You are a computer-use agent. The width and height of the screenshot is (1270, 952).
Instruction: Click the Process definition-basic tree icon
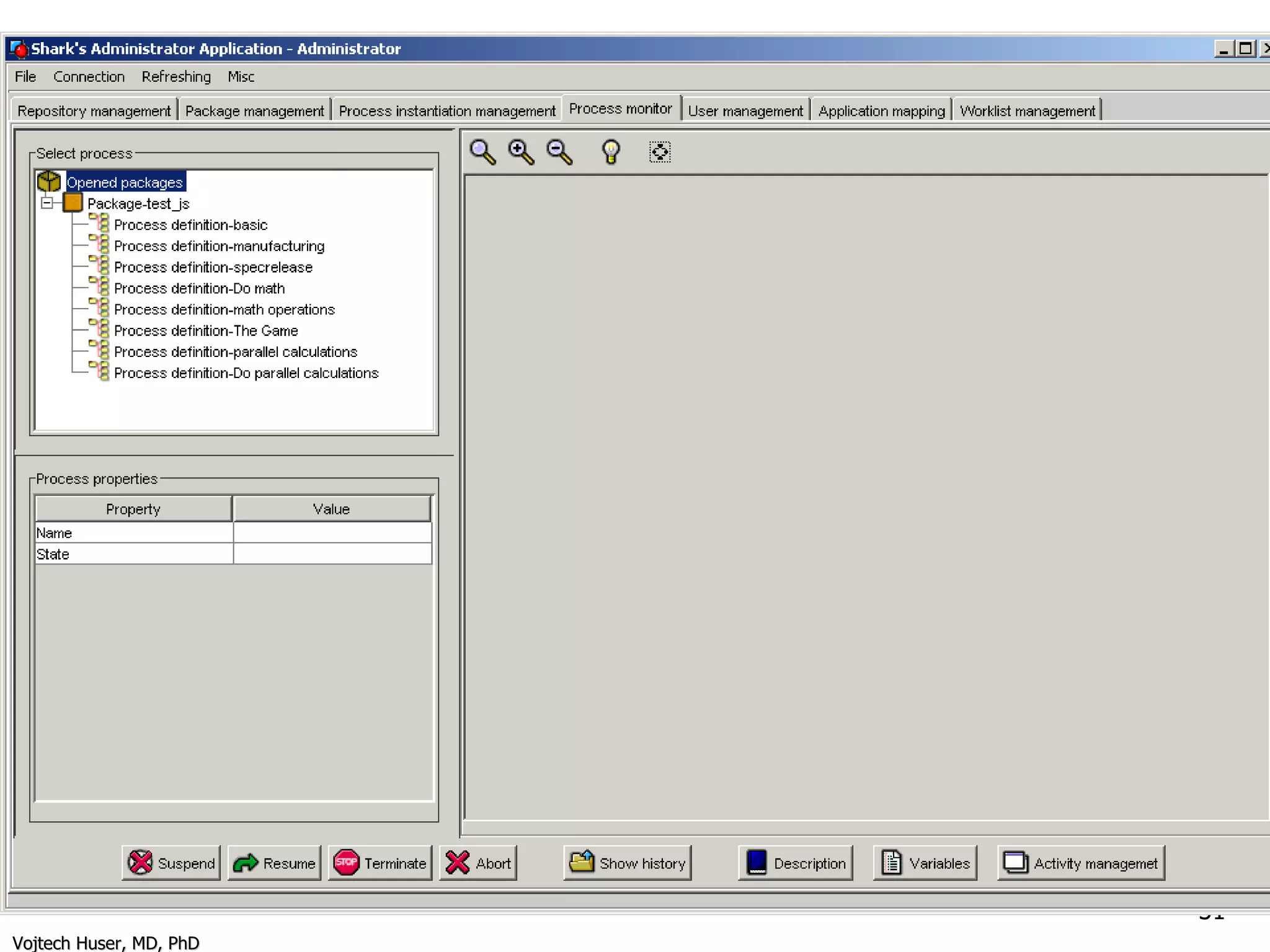pos(100,223)
